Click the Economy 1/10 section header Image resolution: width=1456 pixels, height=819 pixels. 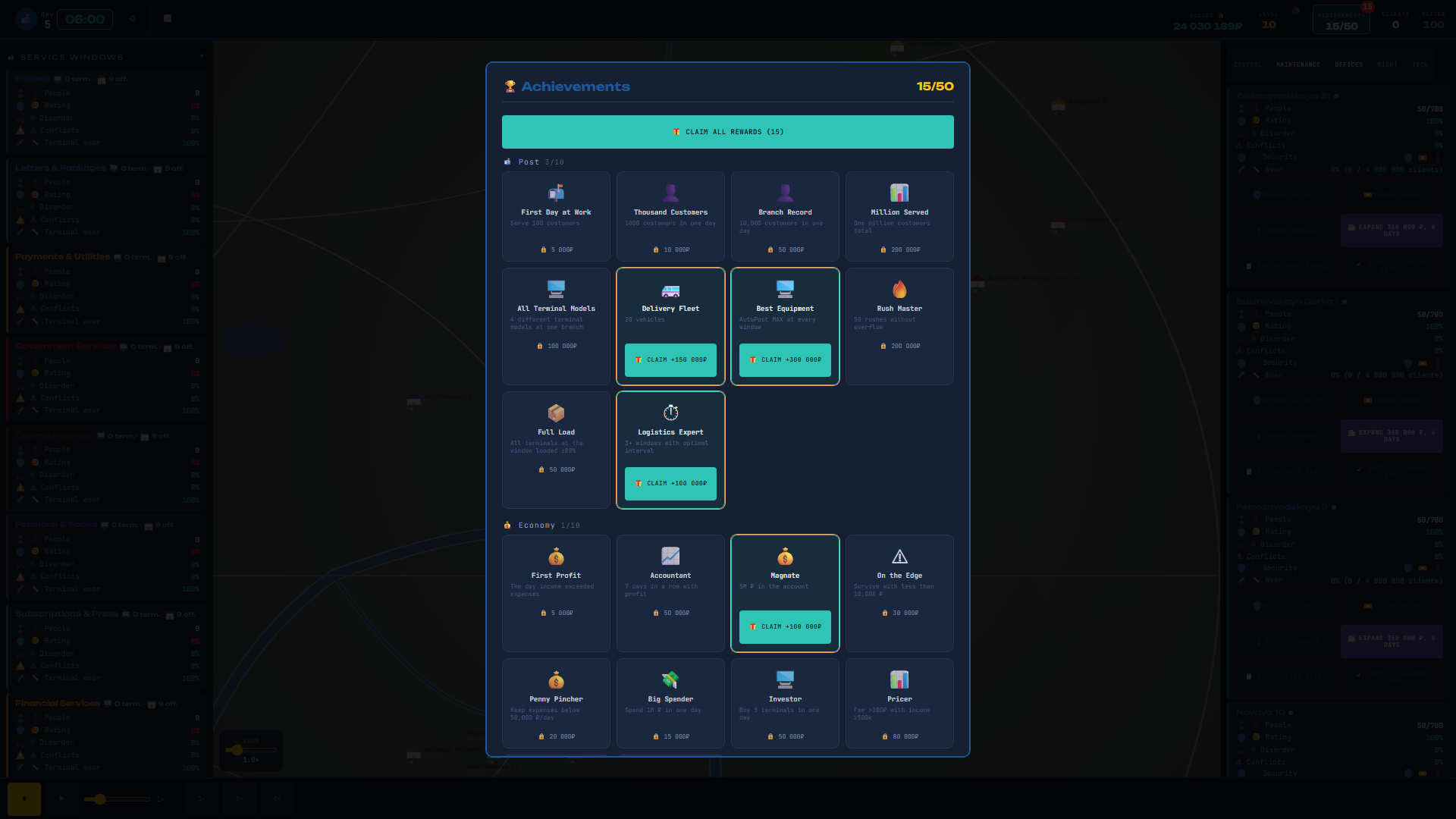[x=542, y=525]
